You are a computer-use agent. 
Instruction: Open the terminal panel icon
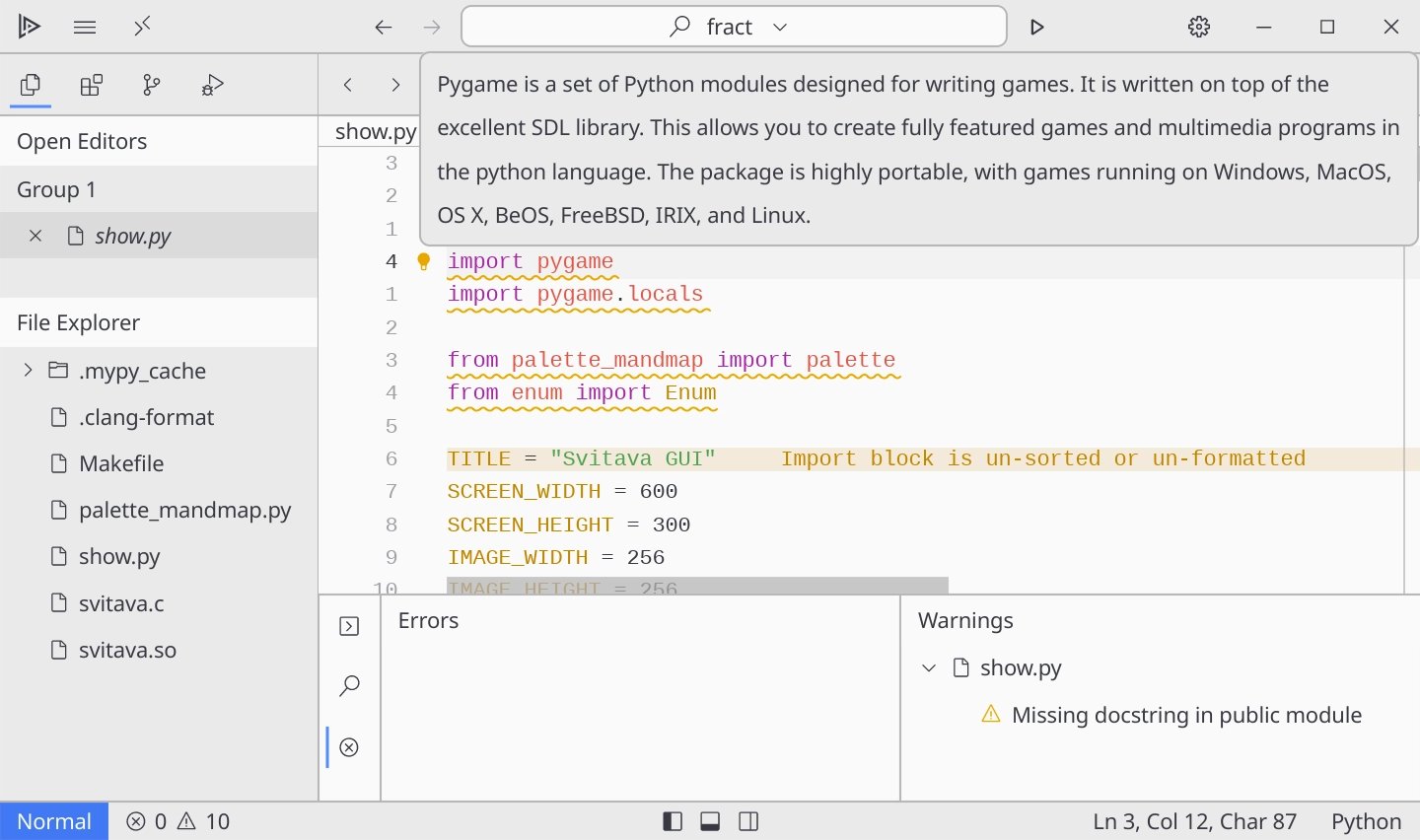(349, 627)
